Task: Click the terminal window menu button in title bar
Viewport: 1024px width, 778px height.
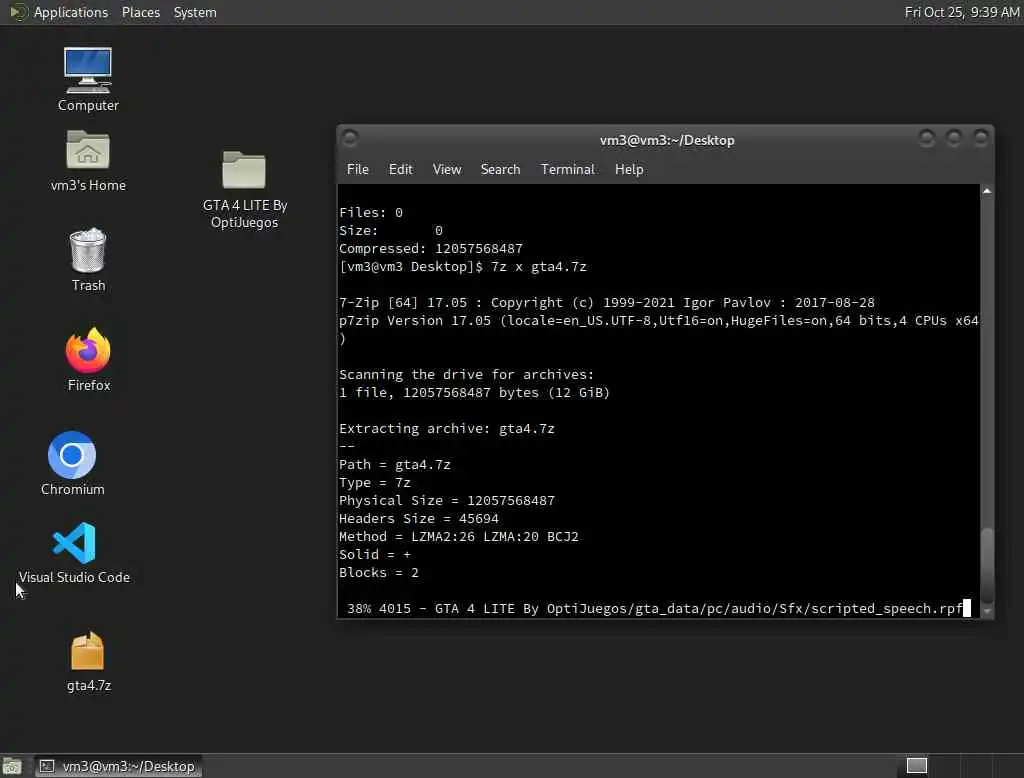Action: (350, 138)
